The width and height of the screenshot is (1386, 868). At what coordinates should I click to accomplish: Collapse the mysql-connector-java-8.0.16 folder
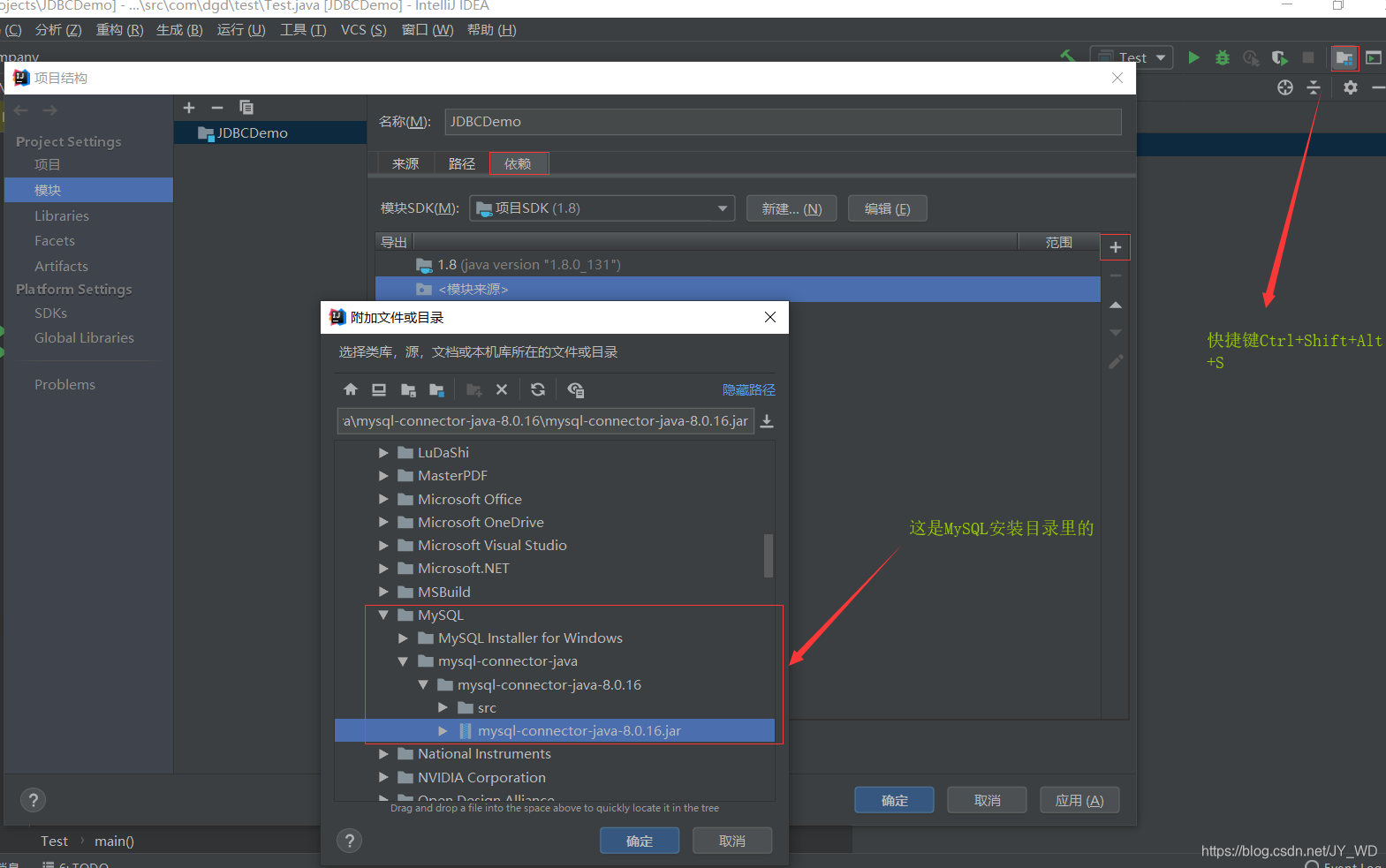point(423,684)
